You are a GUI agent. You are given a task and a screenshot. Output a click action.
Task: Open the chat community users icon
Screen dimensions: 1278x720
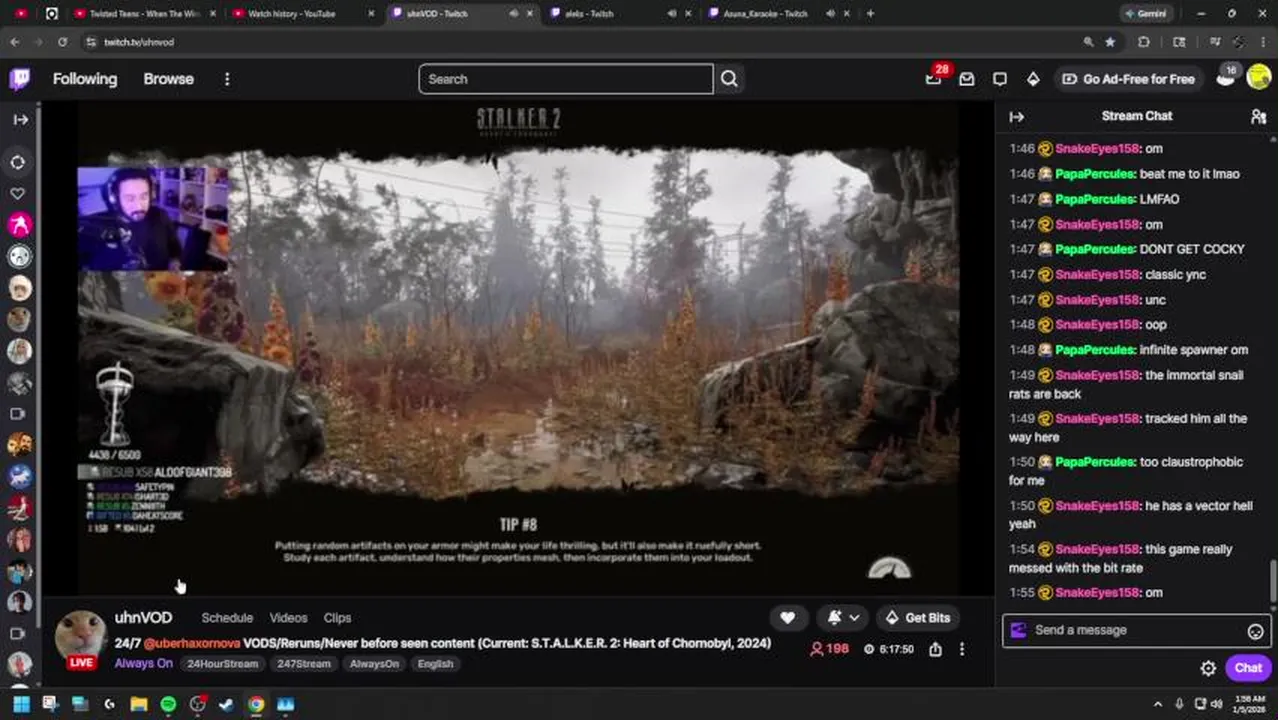tap(1258, 117)
